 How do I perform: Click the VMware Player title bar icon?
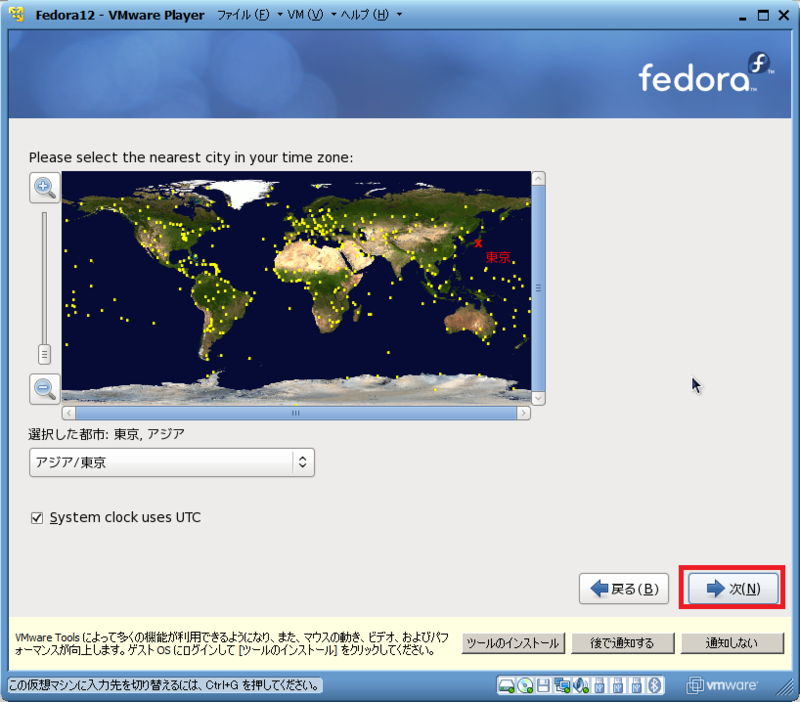click(x=17, y=15)
